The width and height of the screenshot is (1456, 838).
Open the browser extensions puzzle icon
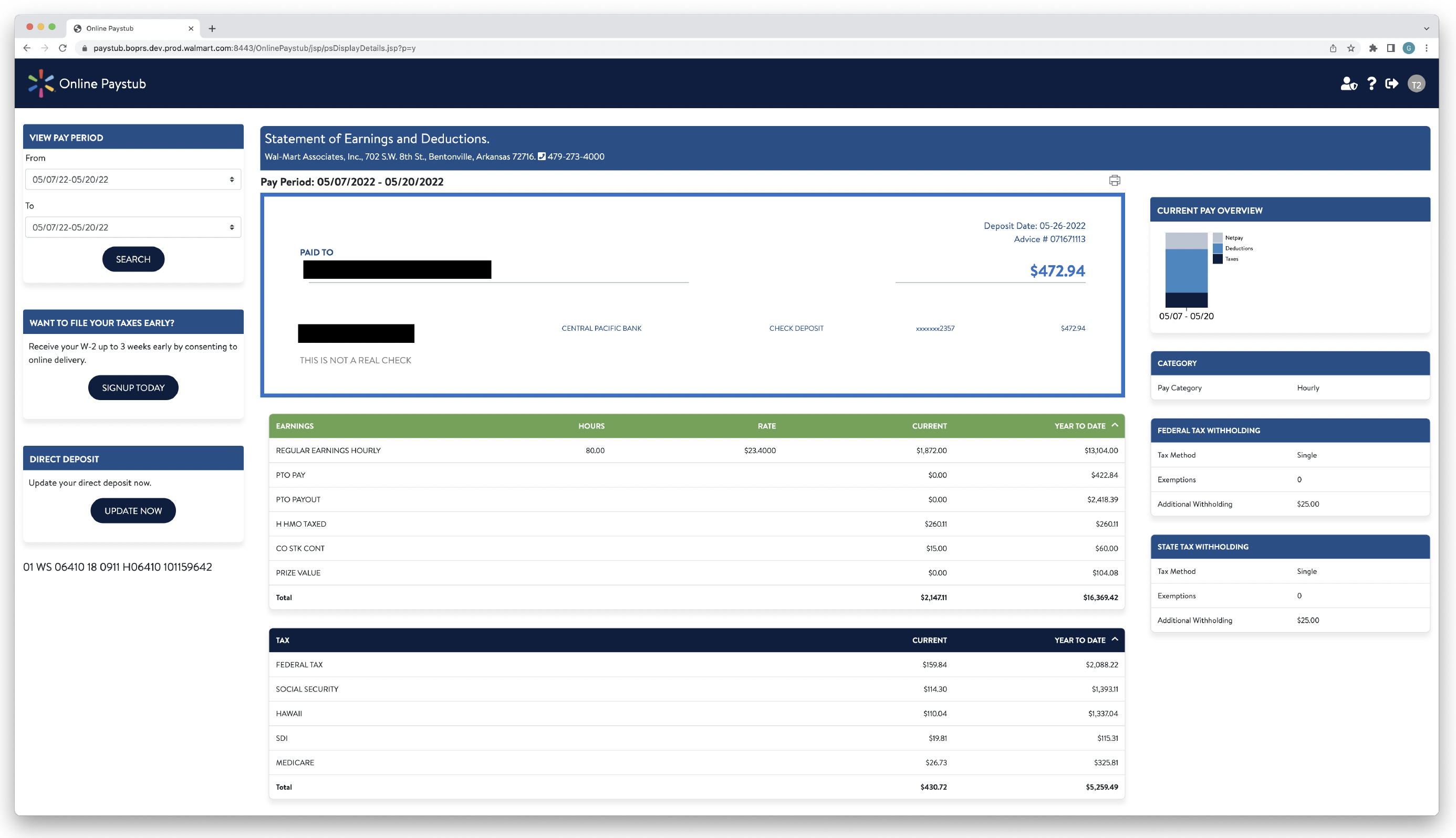coord(1373,48)
